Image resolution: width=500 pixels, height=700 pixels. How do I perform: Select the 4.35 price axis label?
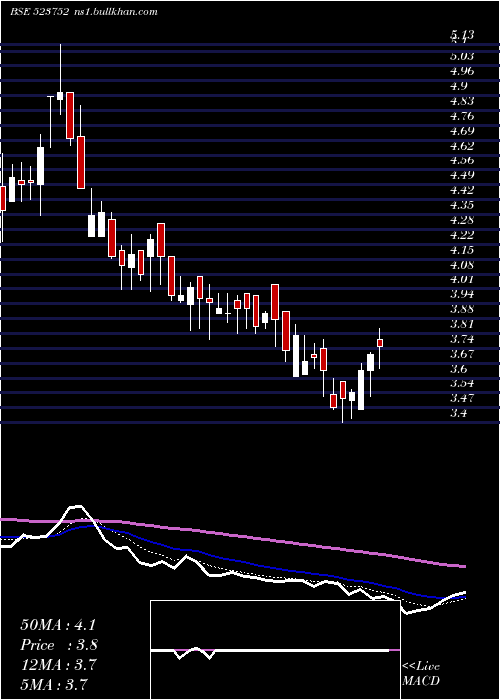462,205
